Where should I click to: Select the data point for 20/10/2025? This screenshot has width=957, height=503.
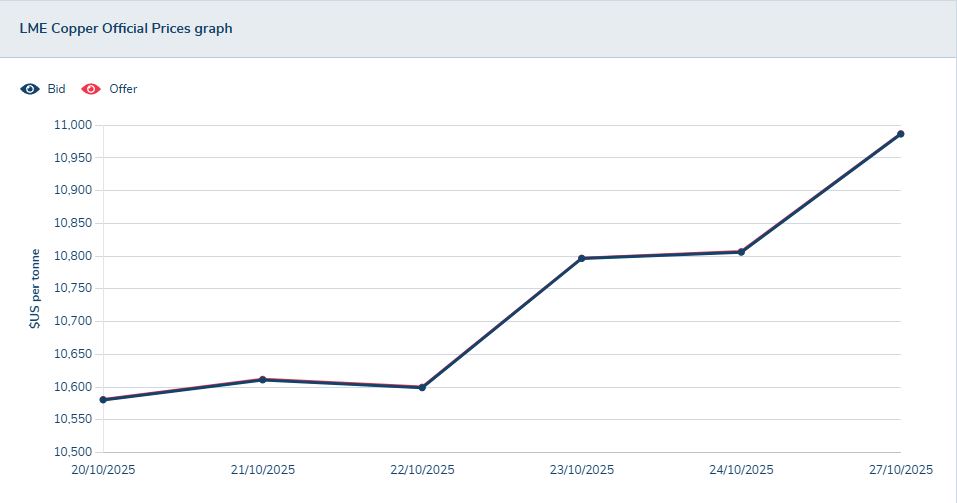pos(103,400)
